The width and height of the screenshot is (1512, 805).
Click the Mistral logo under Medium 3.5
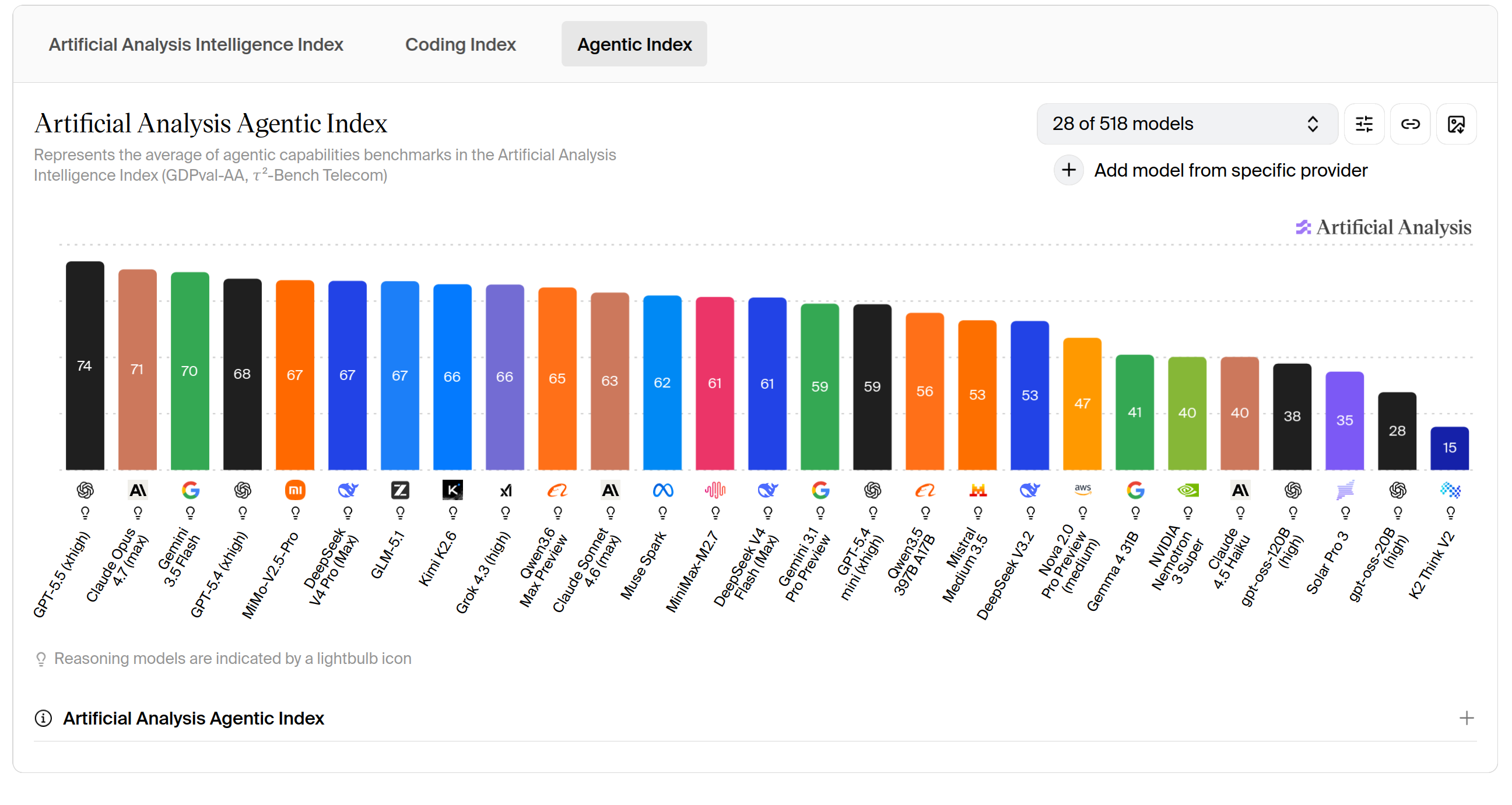coord(977,490)
